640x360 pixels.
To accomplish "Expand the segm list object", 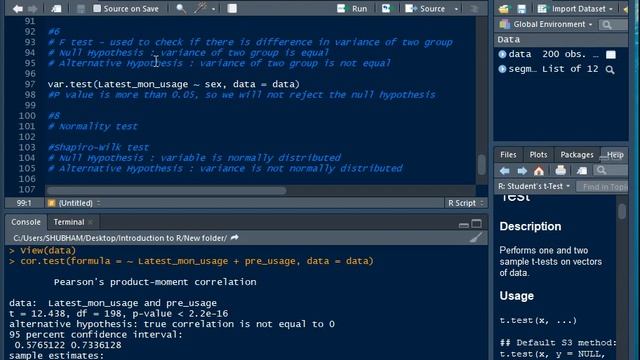I will pyautogui.click(x=502, y=69).
